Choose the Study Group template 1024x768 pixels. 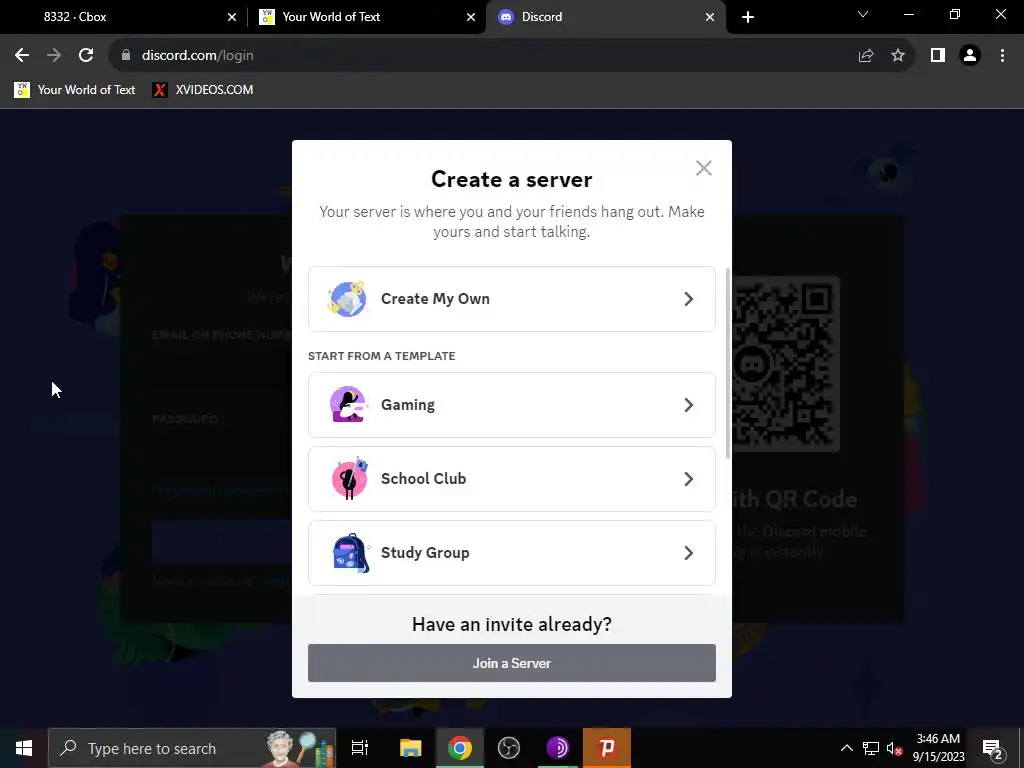point(511,552)
